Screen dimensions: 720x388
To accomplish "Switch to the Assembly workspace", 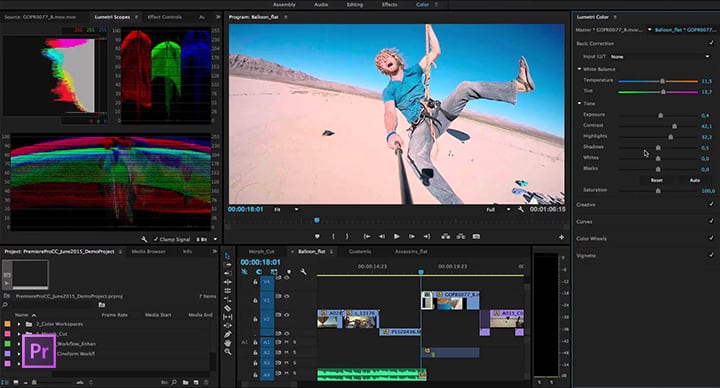I will [284, 5].
